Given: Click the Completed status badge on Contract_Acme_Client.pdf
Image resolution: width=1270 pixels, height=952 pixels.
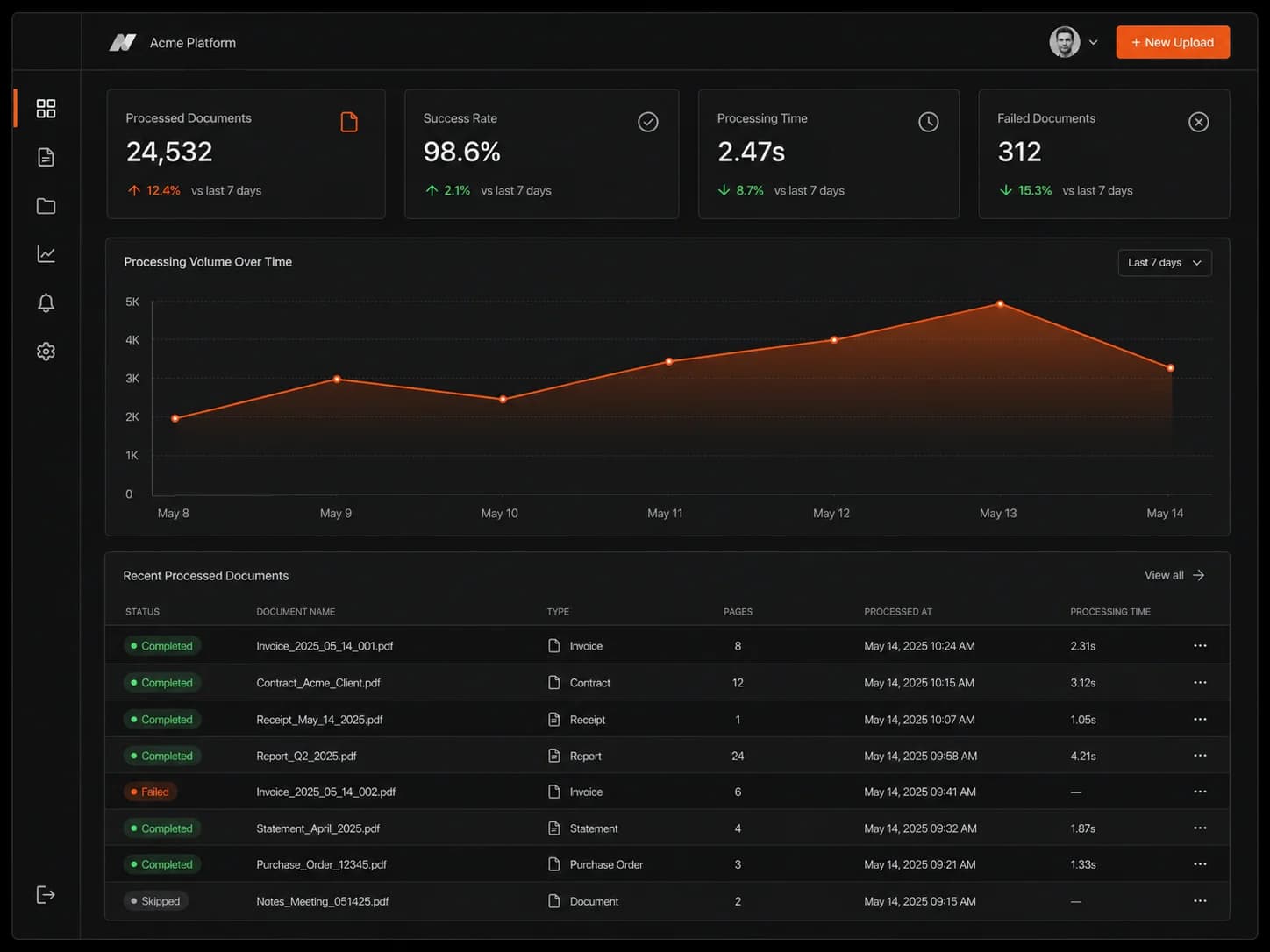Looking at the screenshot, I should coord(162,682).
